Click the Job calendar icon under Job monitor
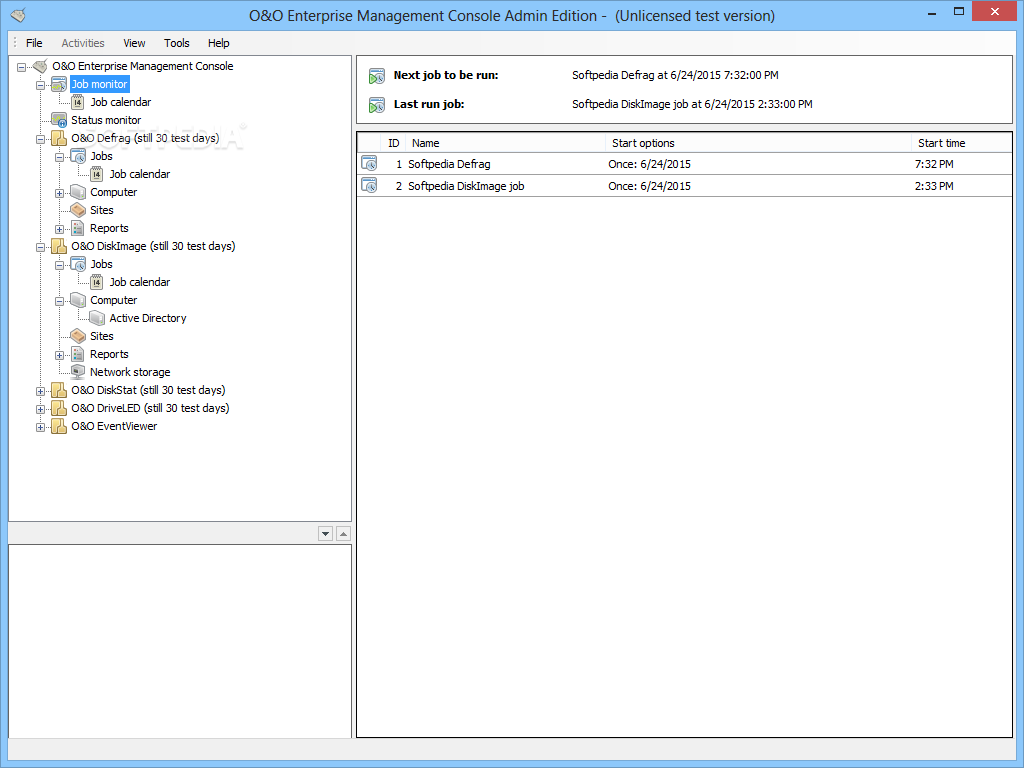This screenshot has width=1024, height=768. tap(78, 103)
